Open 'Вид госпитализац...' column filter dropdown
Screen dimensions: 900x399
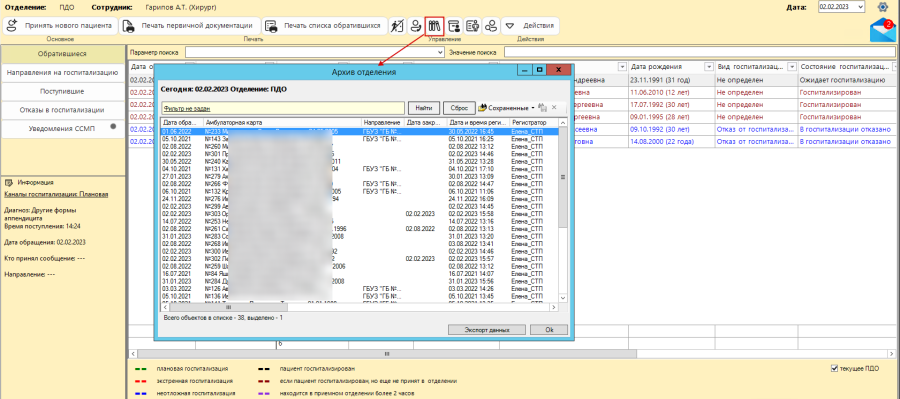tap(792, 67)
